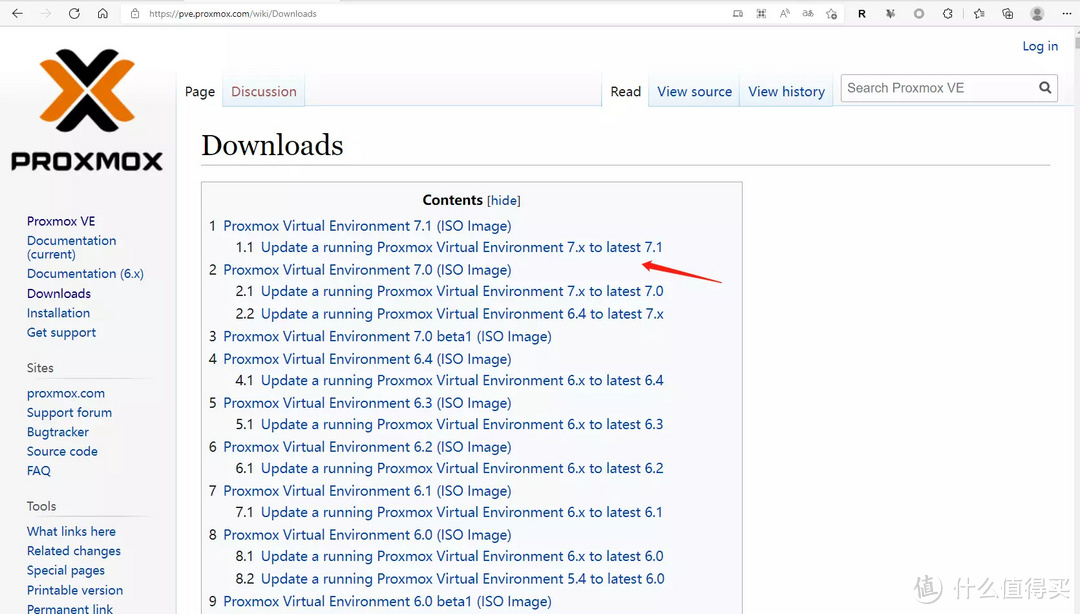The height and width of the screenshot is (614, 1080).
Task: Click the Downloads sidebar link
Action: coord(59,294)
